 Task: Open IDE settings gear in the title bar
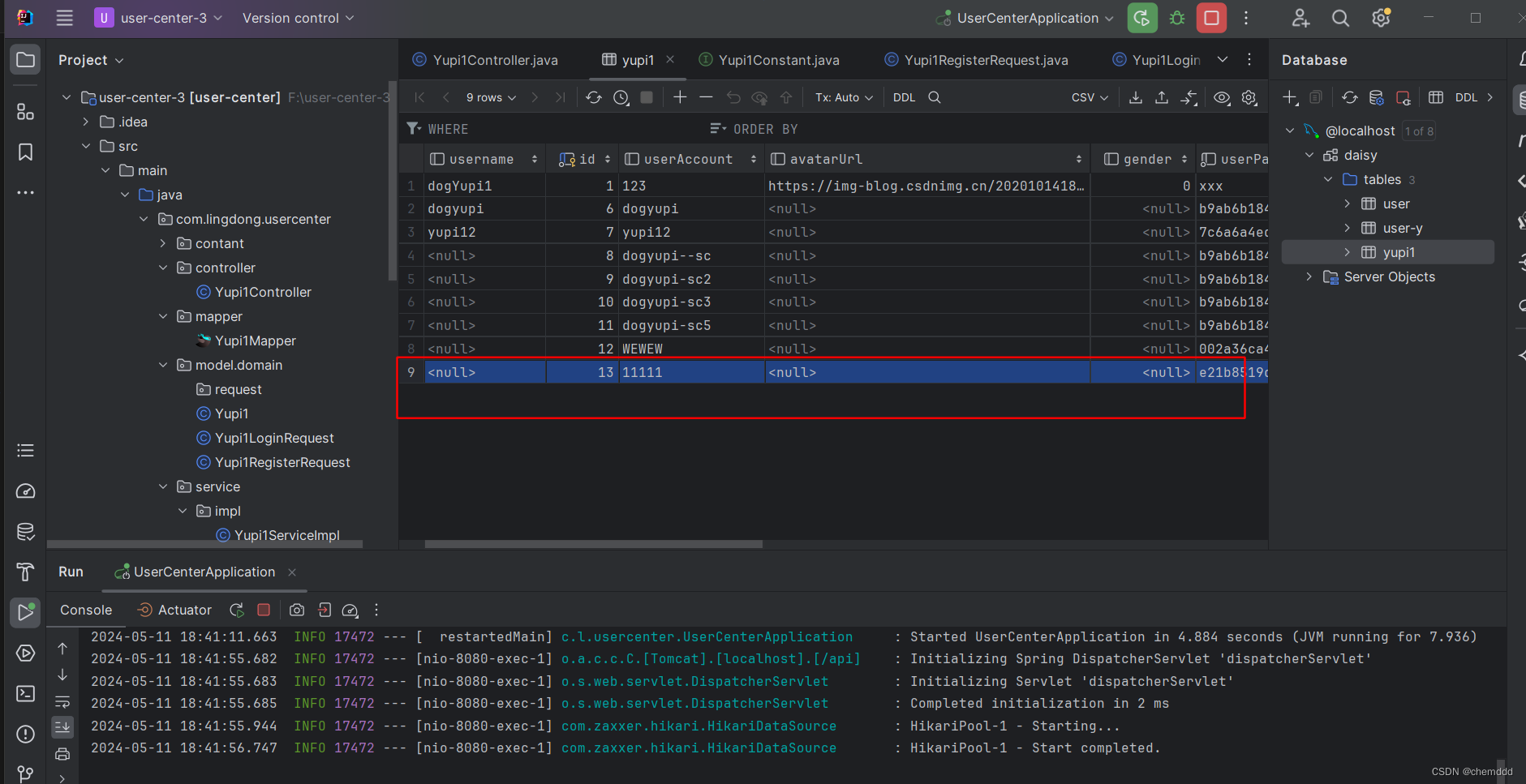pyautogui.click(x=1381, y=18)
